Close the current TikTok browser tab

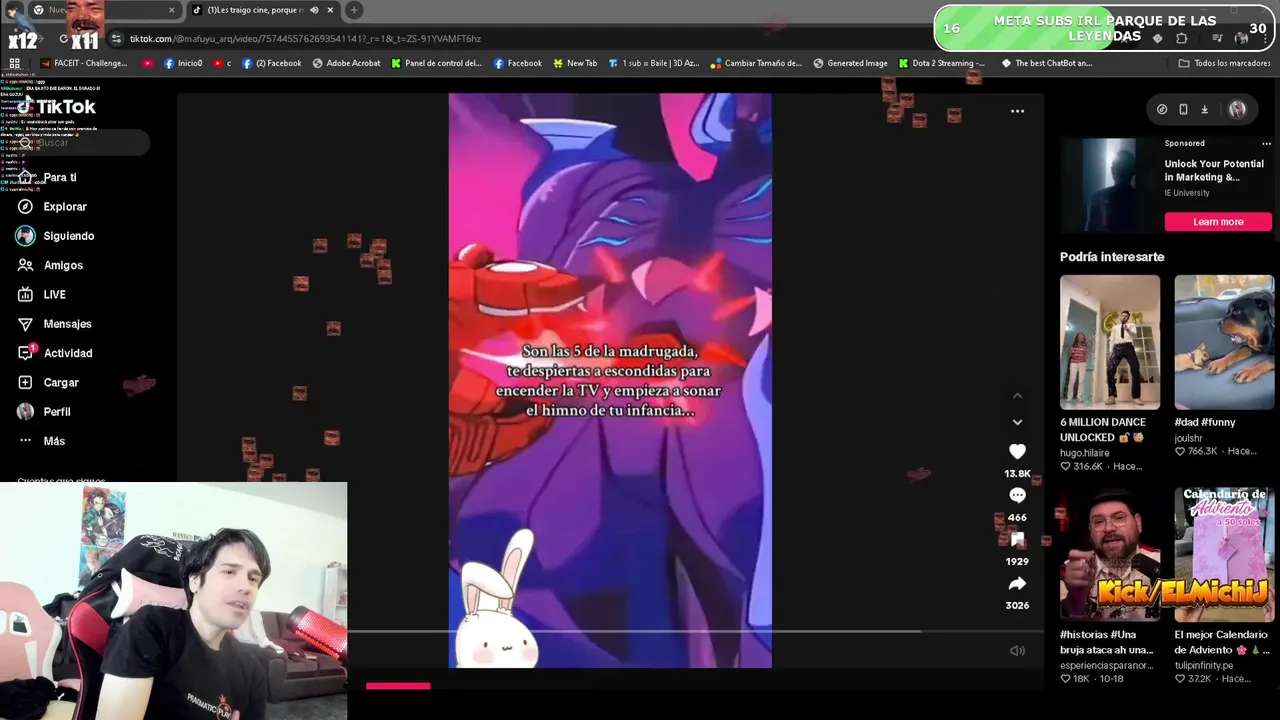(x=330, y=10)
